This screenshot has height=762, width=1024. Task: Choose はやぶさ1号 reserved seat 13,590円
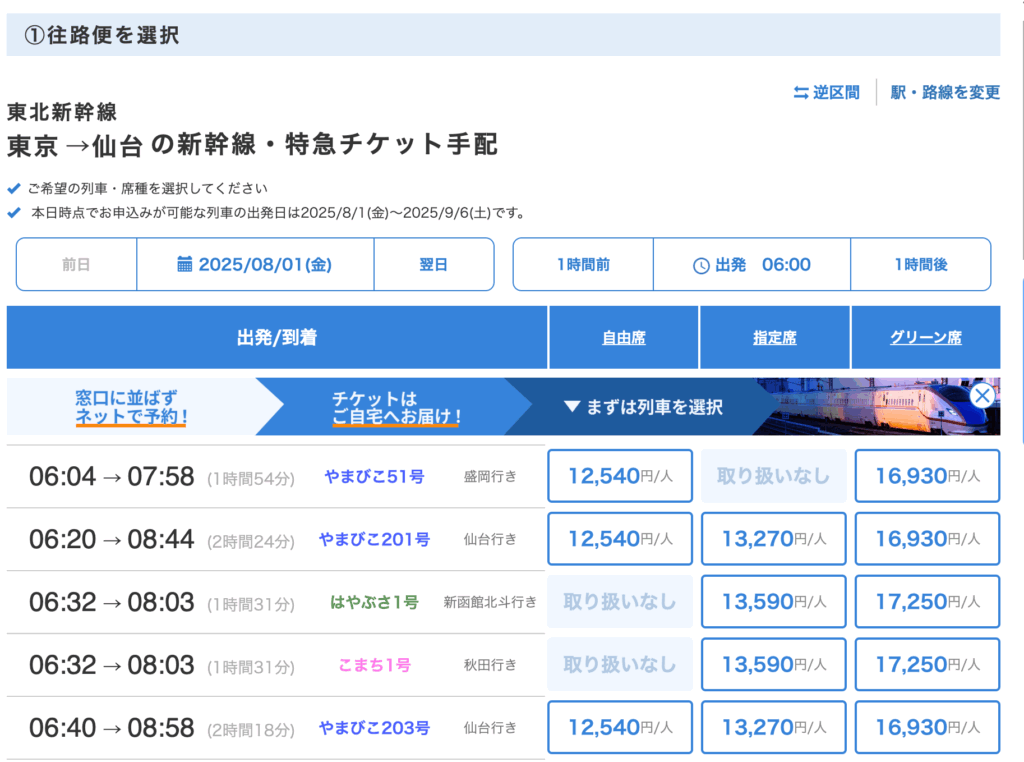tap(774, 602)
